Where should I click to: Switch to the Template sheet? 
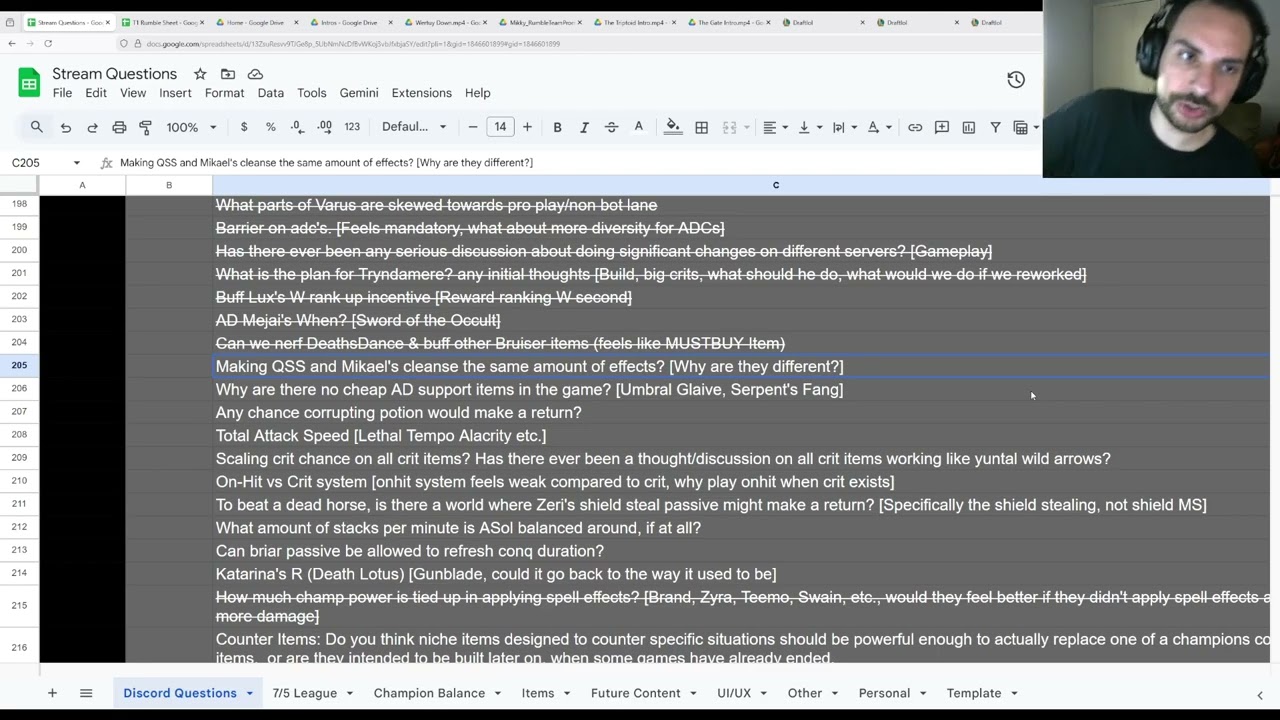[x=974, y=693]
